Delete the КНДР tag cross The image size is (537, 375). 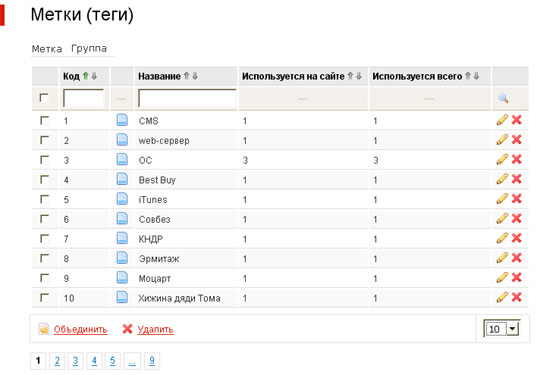(516, 238)
